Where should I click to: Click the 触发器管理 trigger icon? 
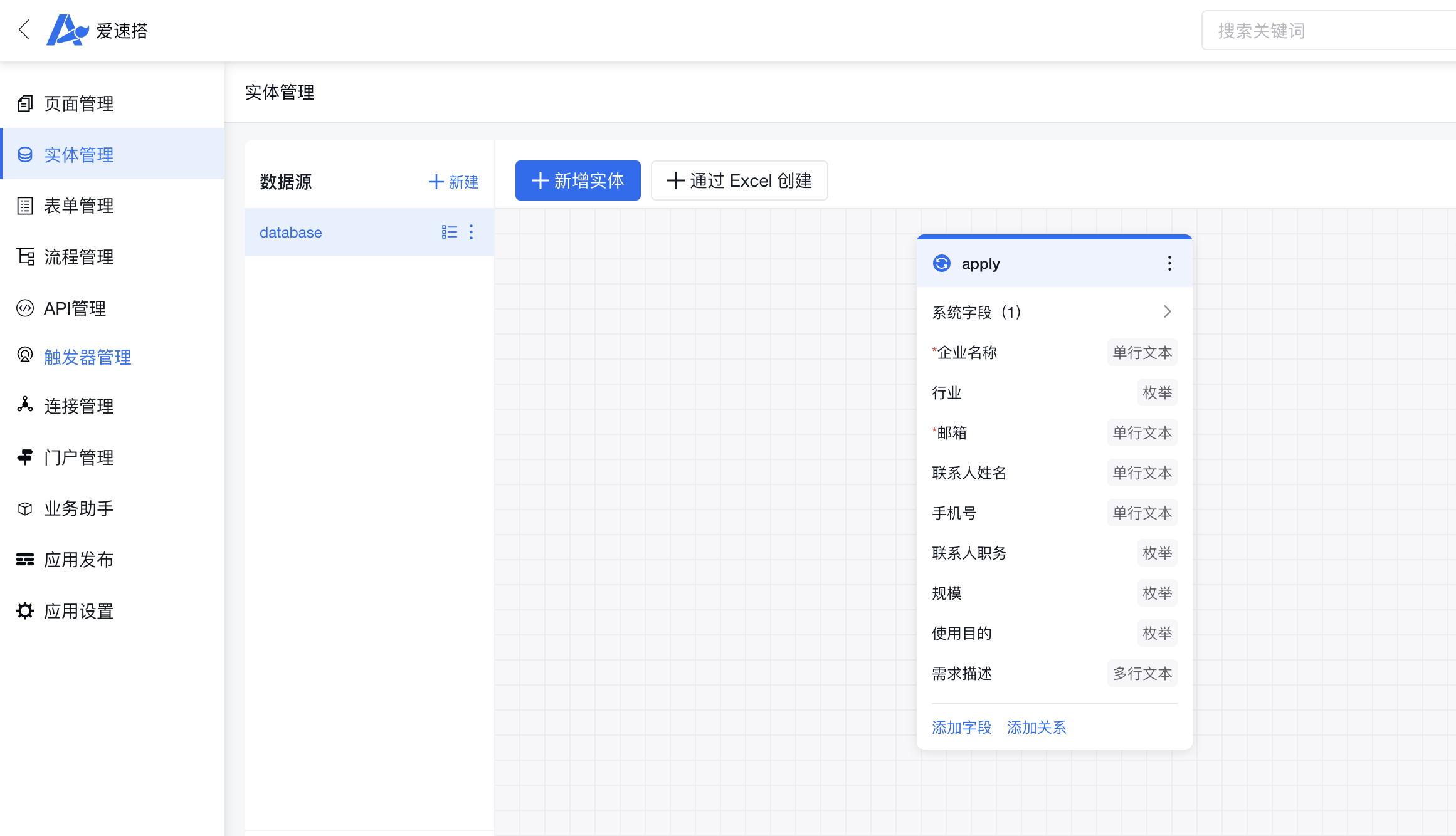[x=25, y=355]
